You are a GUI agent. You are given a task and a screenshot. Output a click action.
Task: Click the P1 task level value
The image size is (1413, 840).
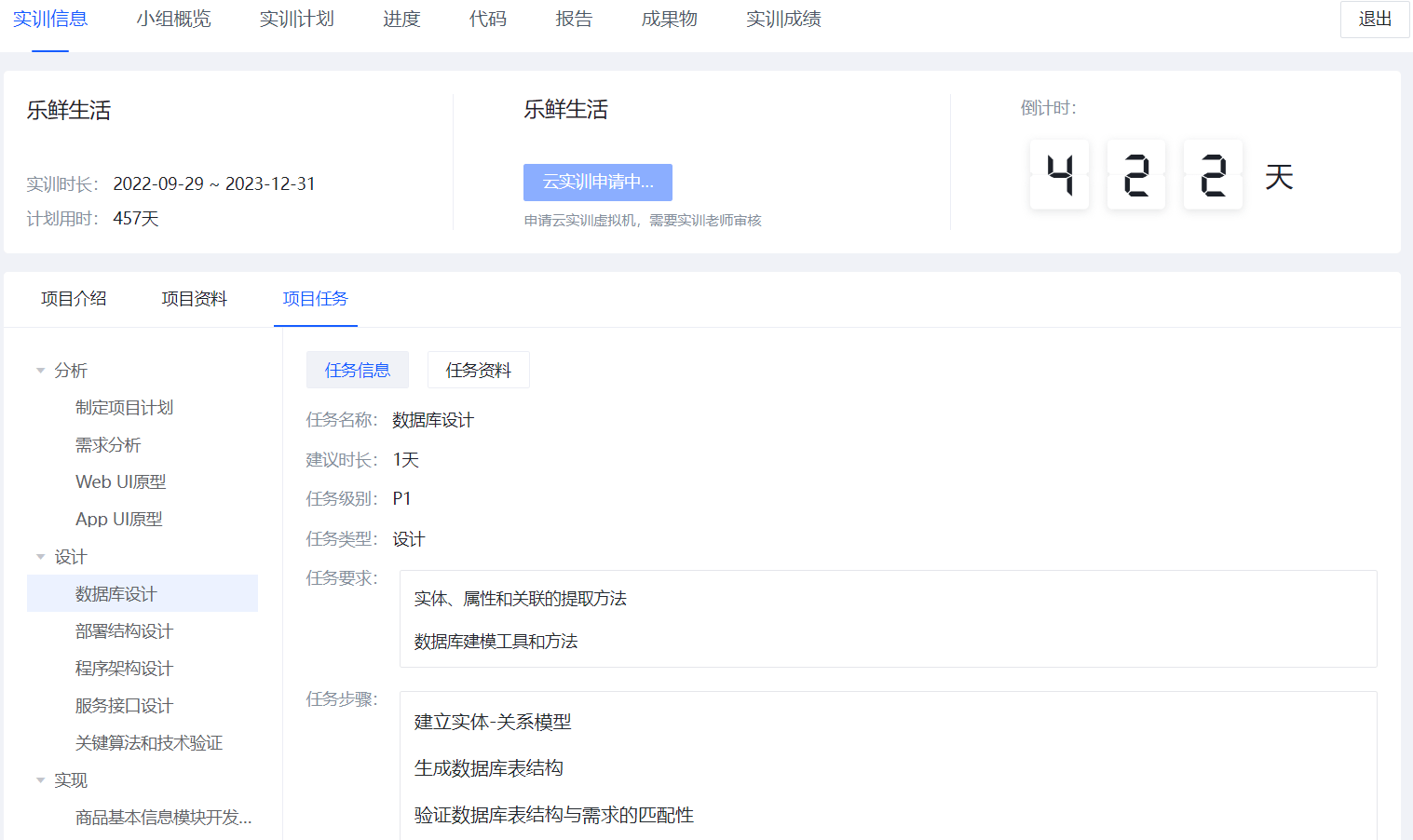point(401,499)
